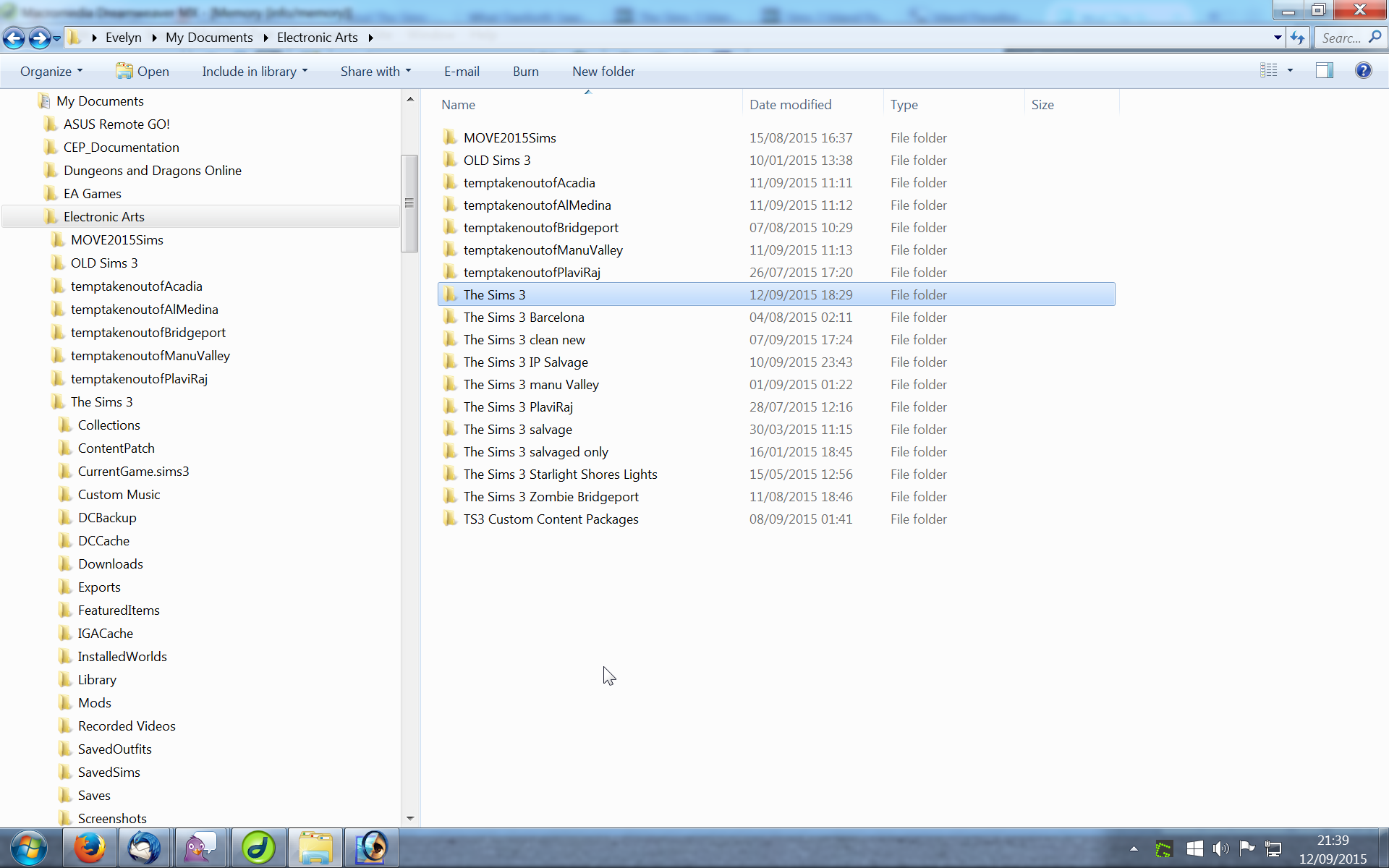Click the network tray icon

coord(1273,848)
